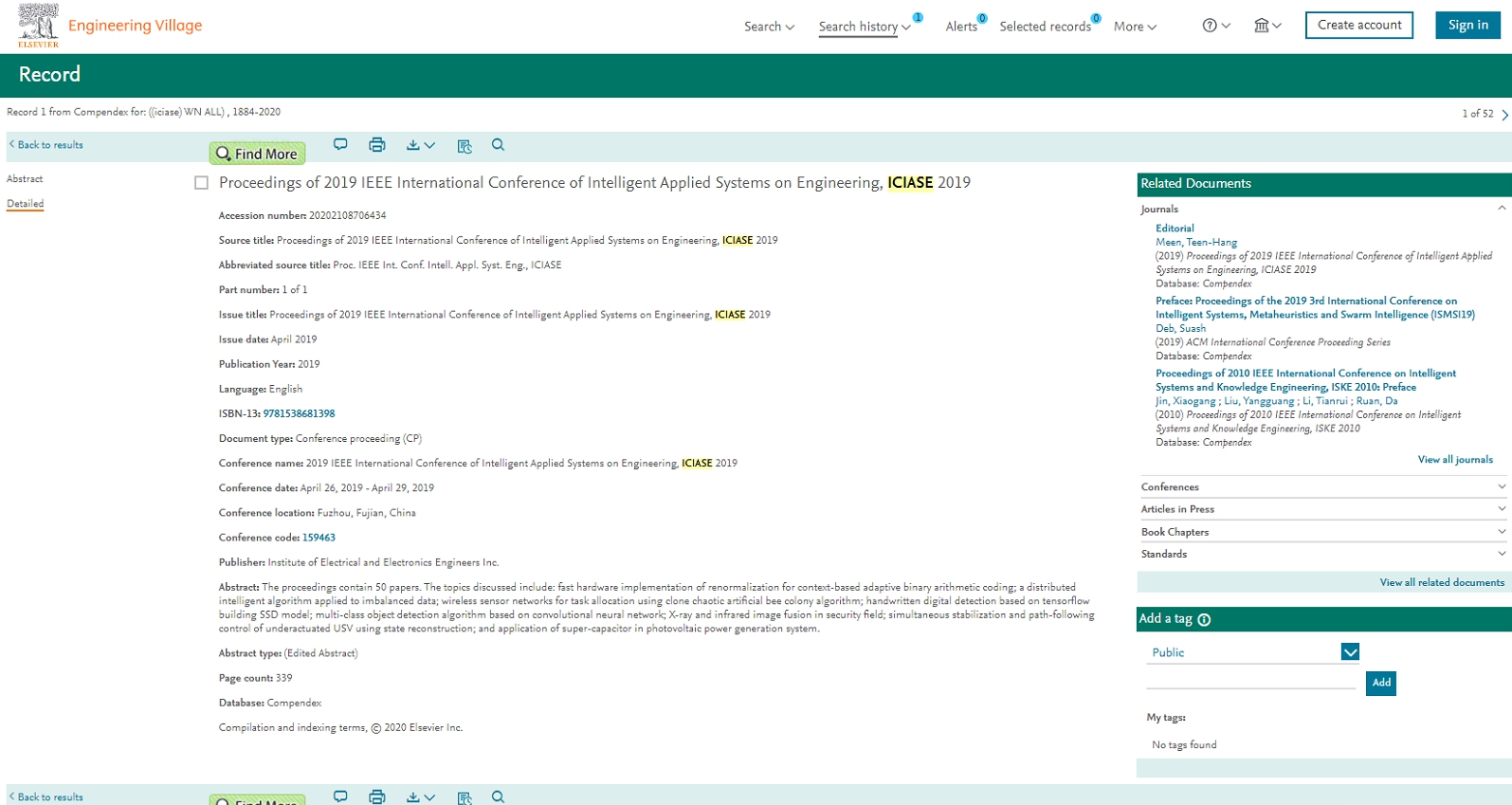The height and width of the screenshot is (805, 1512).
Task: Select the ICIASE 2019 proceedings record checkbox
Action: coord(201,183)
